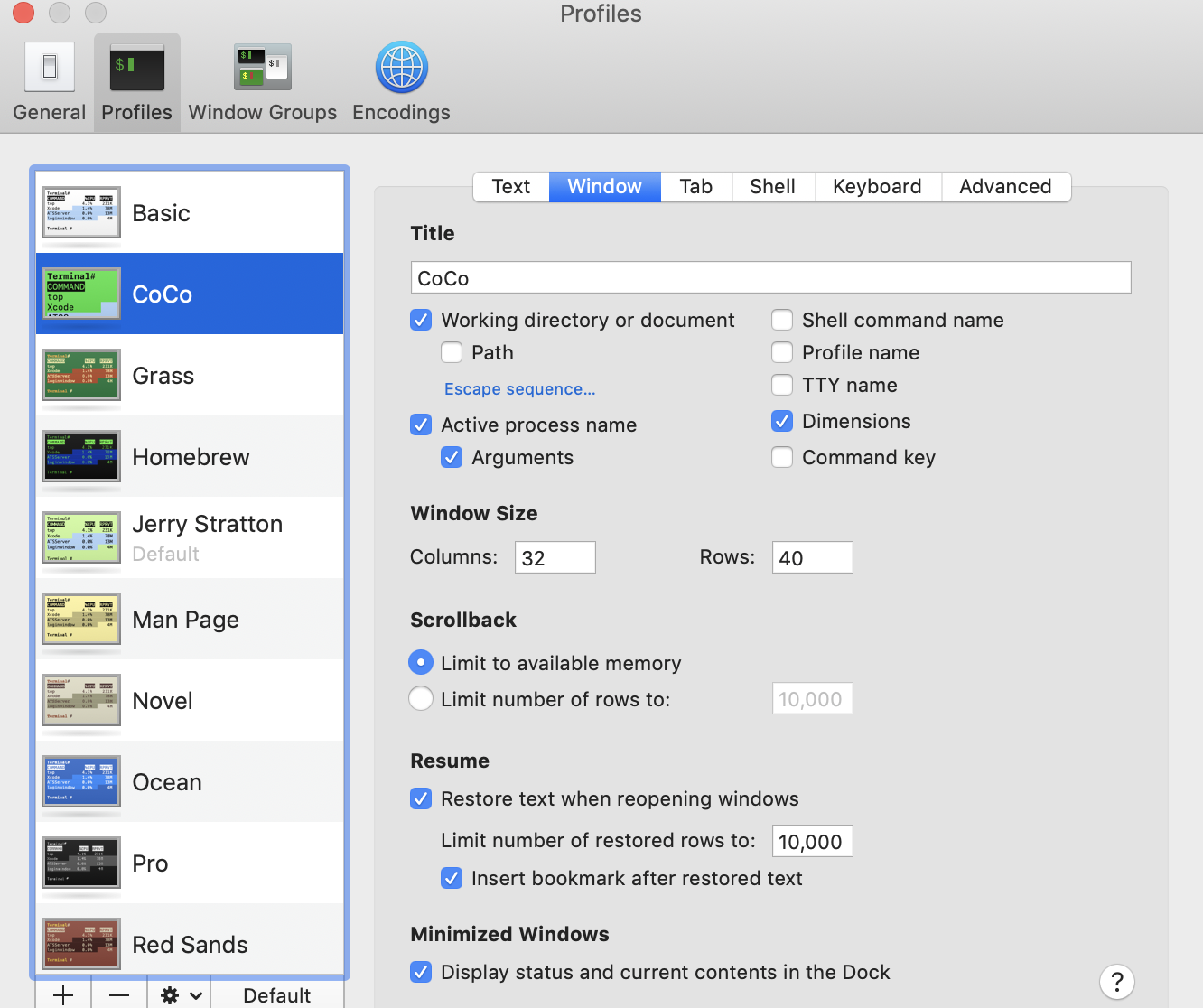Select the Ocean profile in list

tap(167, 782)
